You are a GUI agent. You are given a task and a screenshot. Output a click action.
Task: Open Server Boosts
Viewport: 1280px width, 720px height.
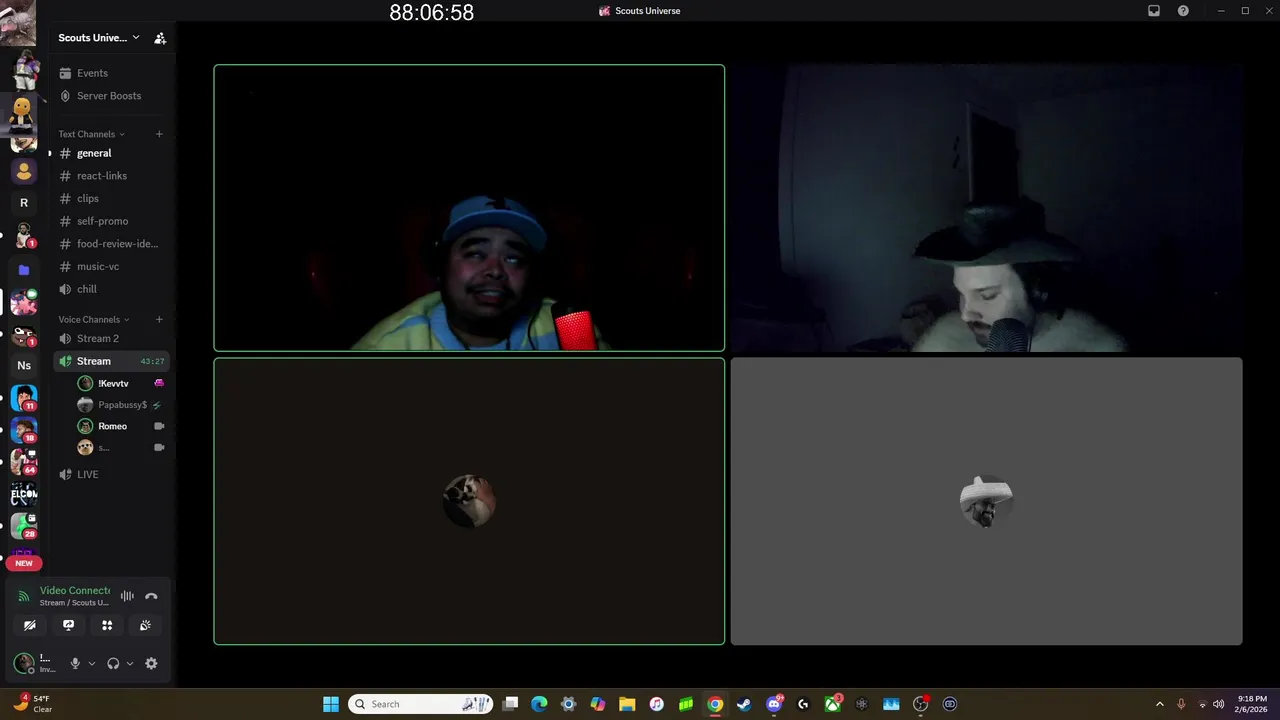click(x=110, y=96)
